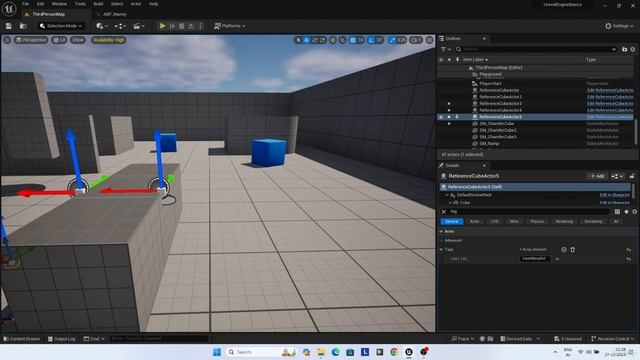
Task: Click the Unreal Engine logo icon
Action: (9, 9)
